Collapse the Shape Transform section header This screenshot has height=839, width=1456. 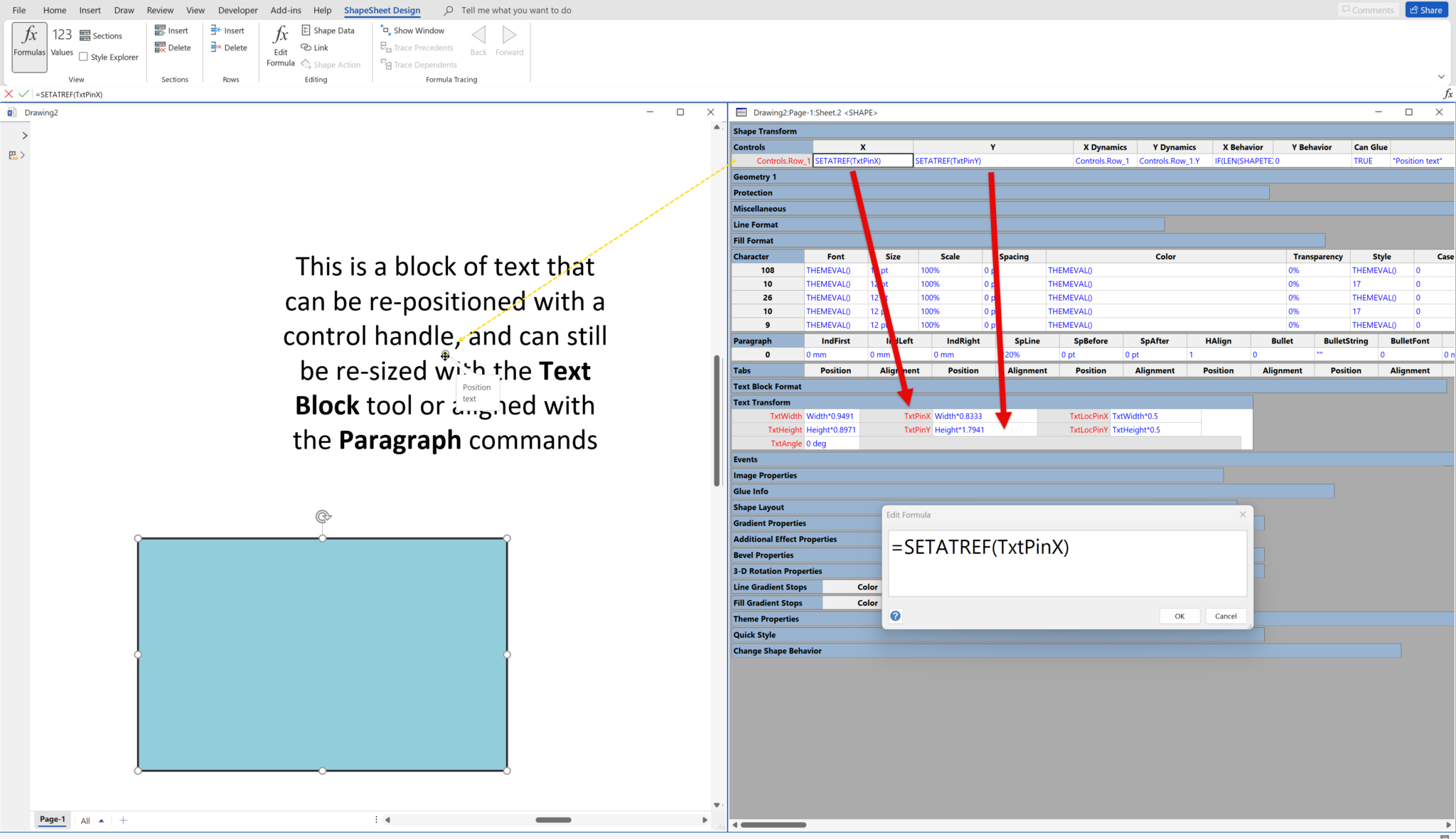(x=764, y=131)
